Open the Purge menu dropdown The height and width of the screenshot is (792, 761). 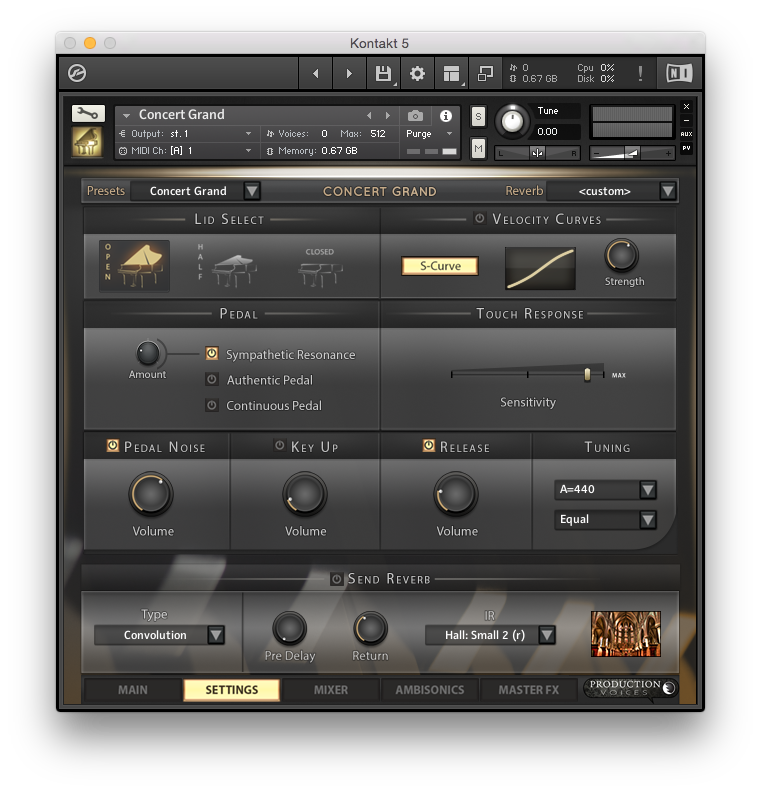click(x=429, y=134)
